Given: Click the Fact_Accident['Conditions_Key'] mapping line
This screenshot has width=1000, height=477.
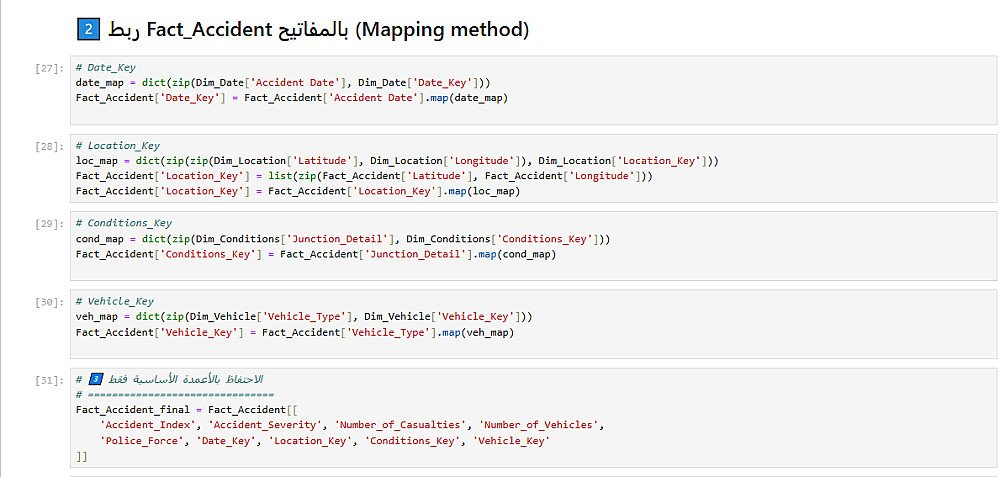Looking at the screenshot, I should tap(315, 254).
